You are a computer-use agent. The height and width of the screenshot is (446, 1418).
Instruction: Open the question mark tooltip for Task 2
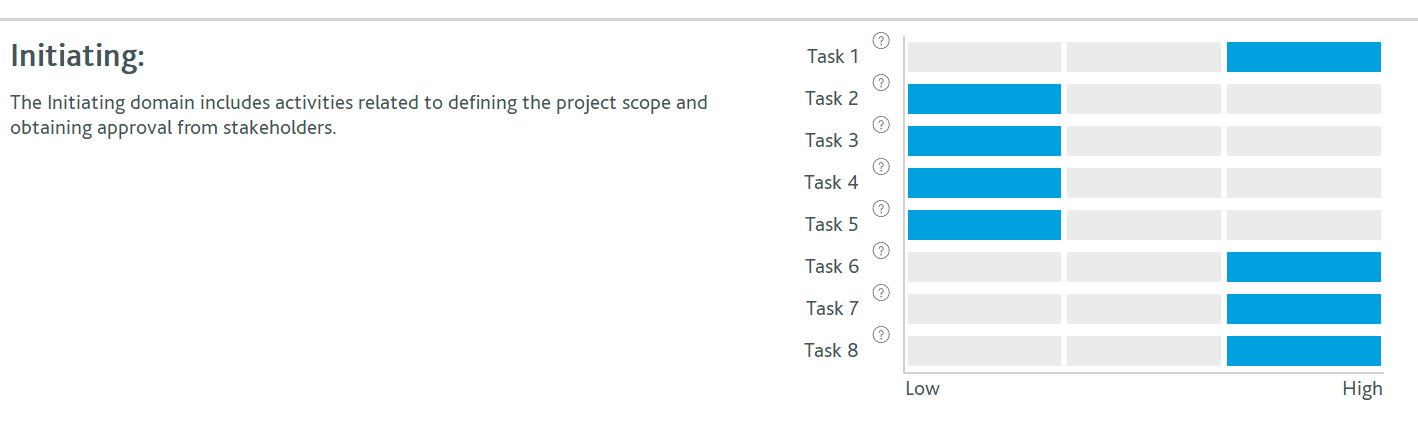point(881,83)
